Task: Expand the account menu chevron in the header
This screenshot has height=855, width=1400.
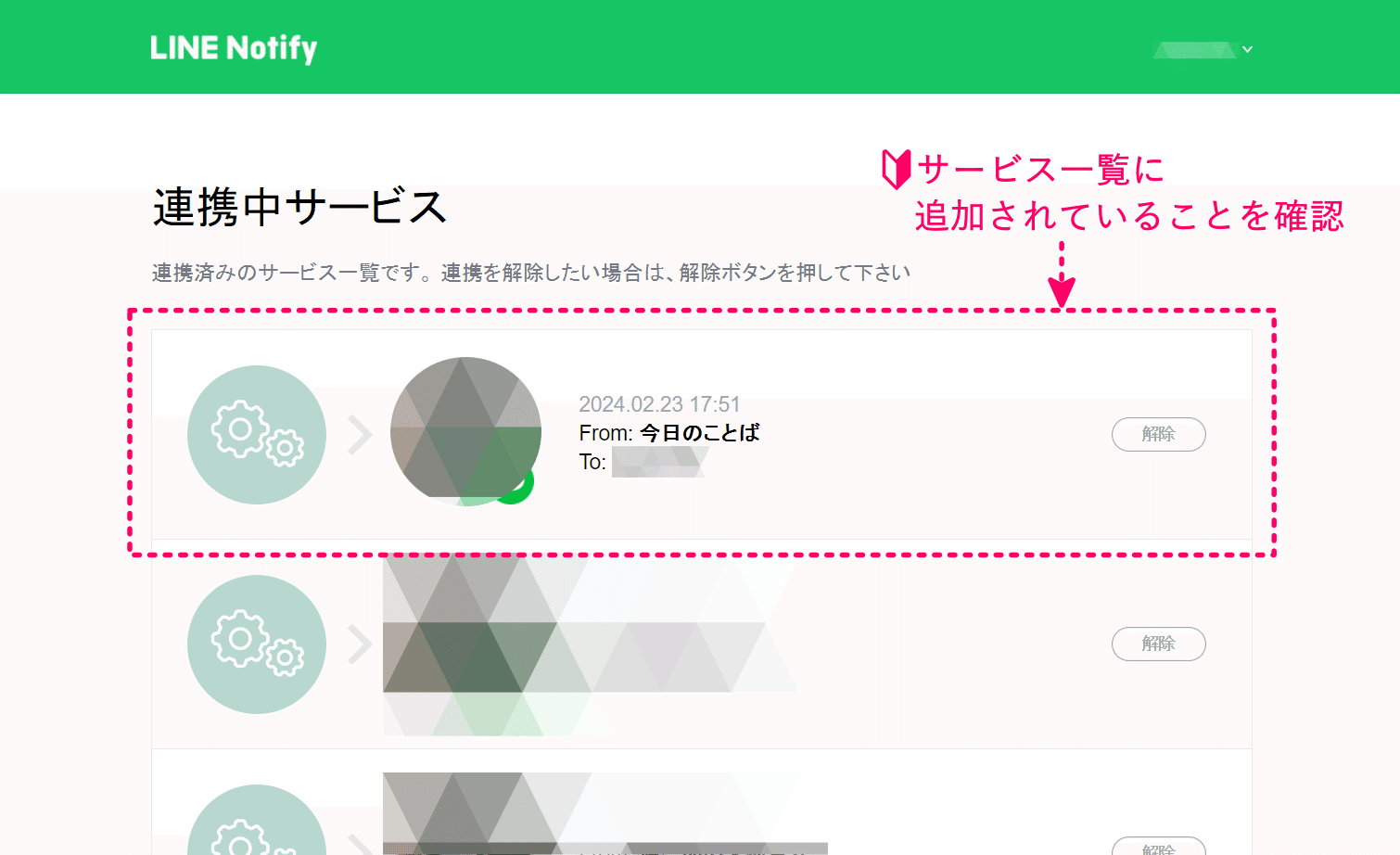Action: (1248, 49)
